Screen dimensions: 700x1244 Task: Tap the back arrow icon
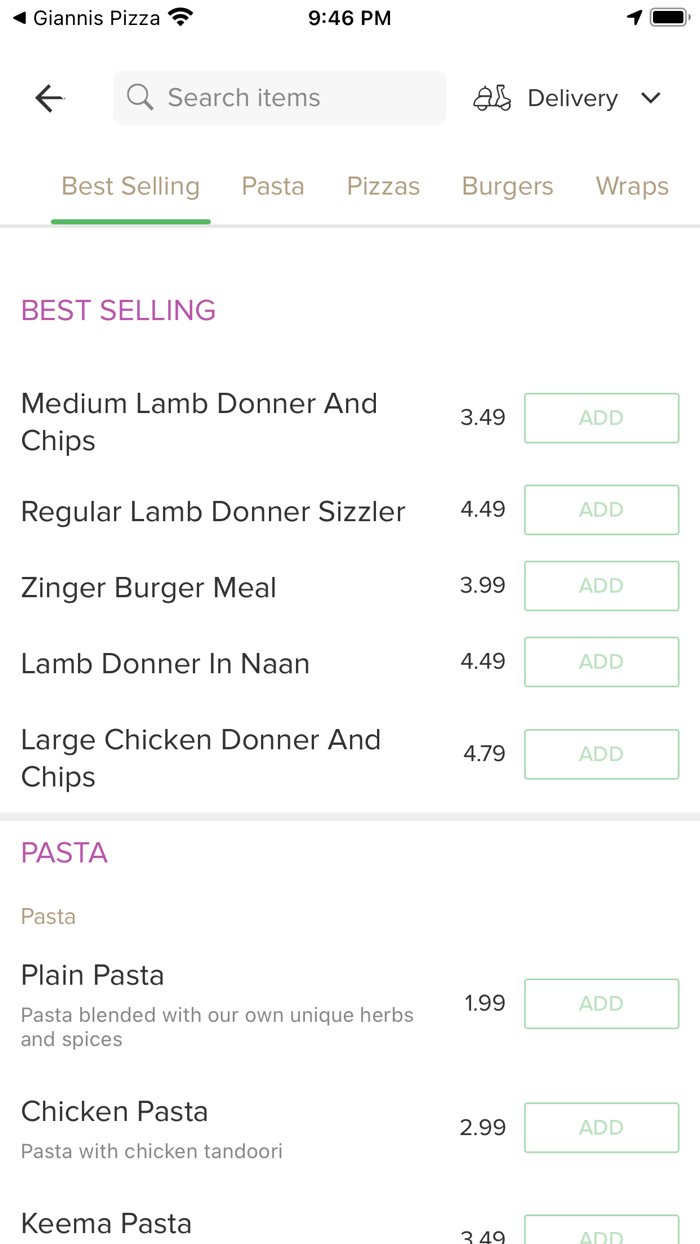pos(49,98)
